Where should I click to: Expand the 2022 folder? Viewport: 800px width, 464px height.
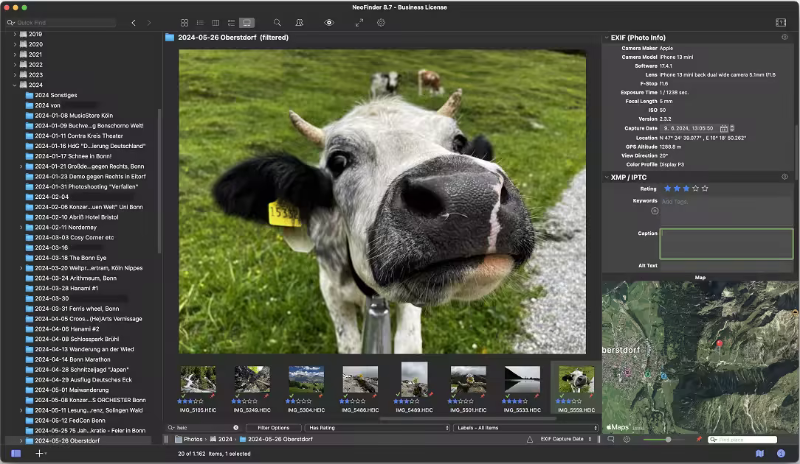tap(15, 65)
